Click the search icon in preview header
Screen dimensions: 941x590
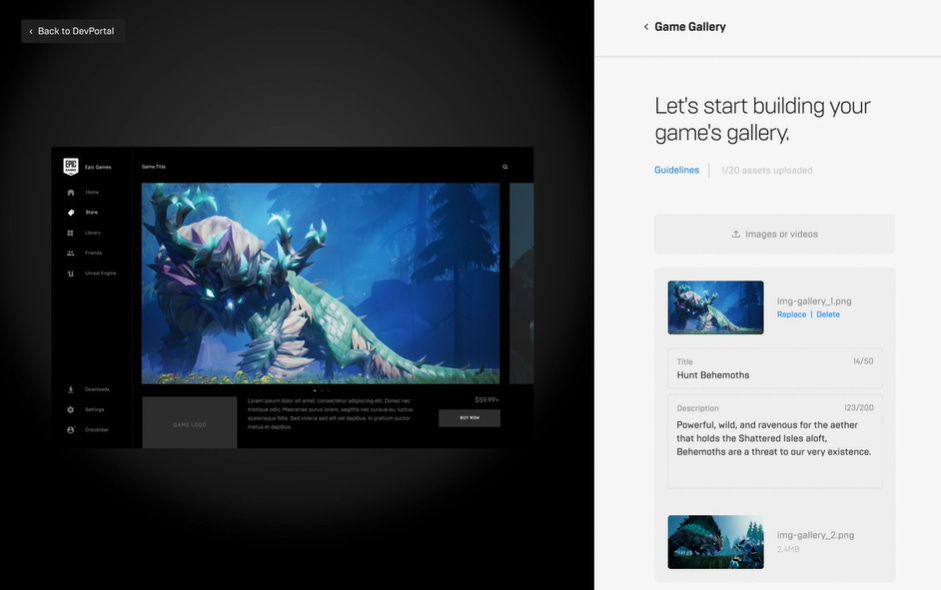coord(505,167)
